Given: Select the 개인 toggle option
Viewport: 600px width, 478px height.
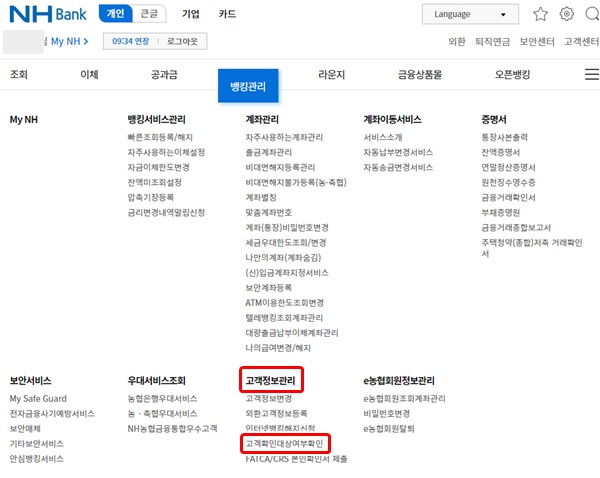Looking at the screenshot, I should [x=115, y=14].
